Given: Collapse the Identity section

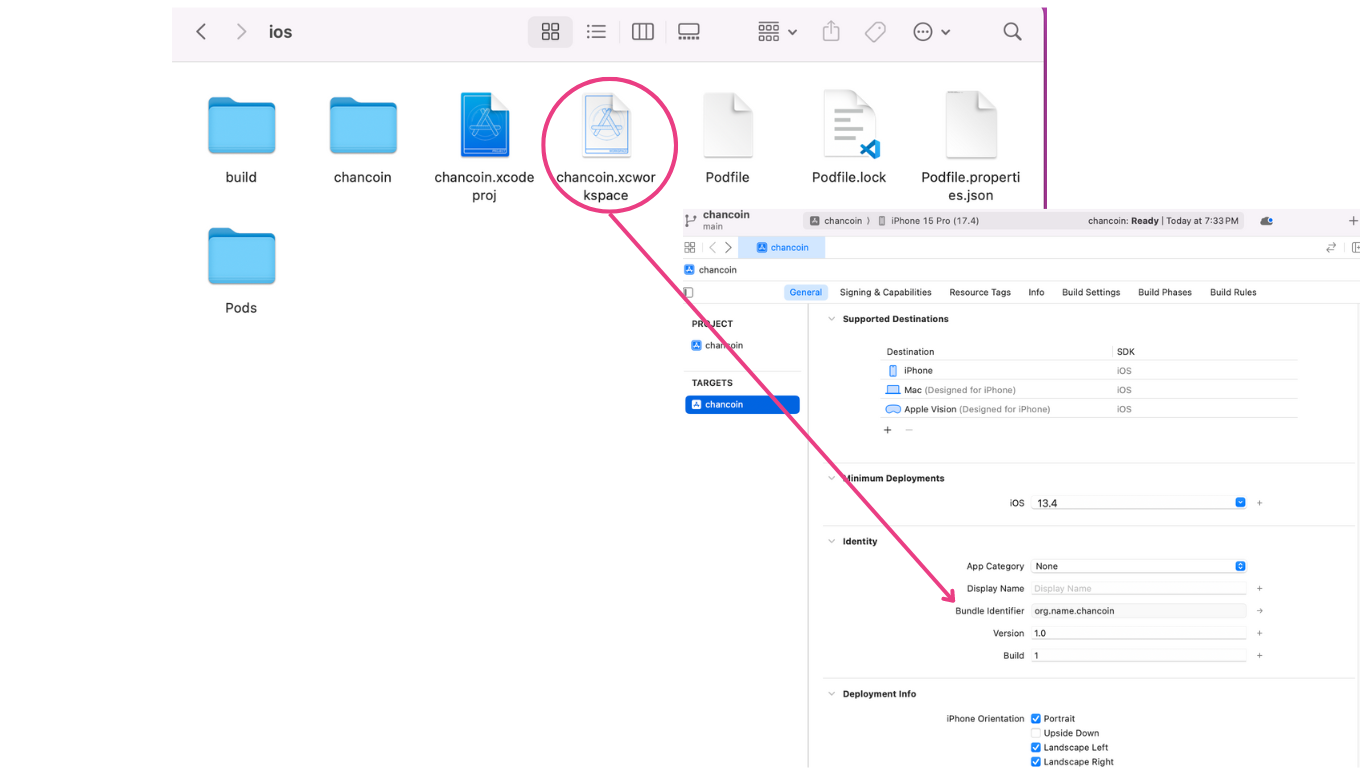Looking at the screenshot, I should (x=830, y=541).
